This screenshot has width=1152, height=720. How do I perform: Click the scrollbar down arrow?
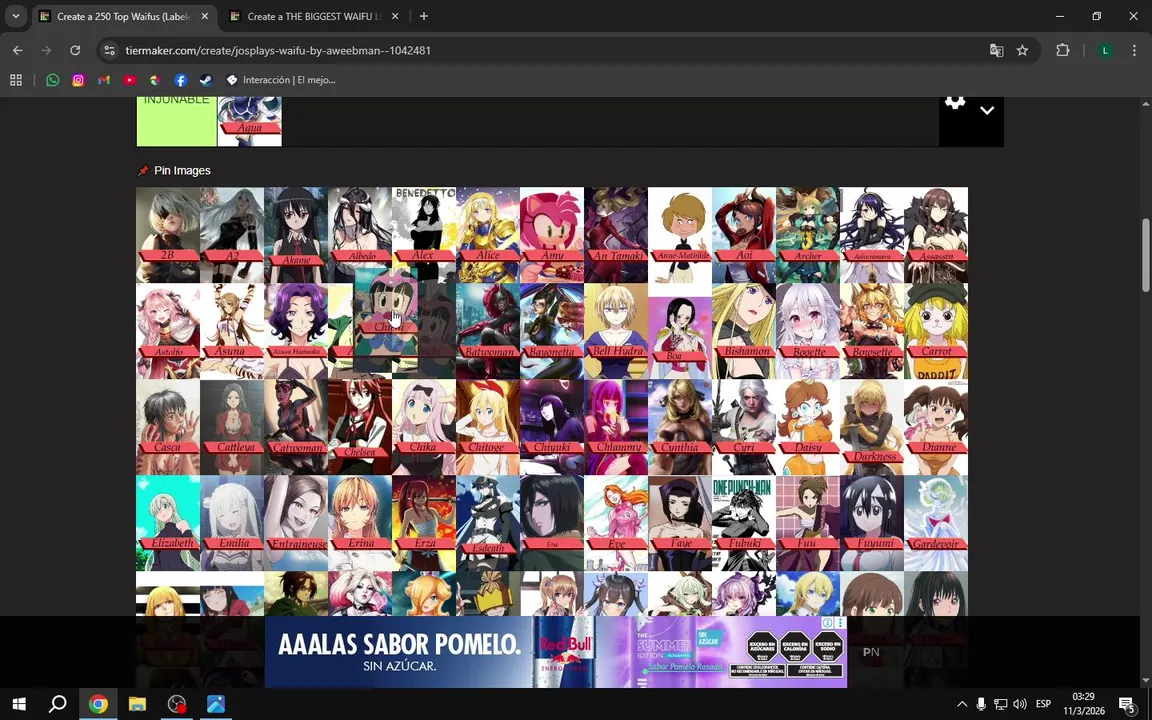point(1145,680)
